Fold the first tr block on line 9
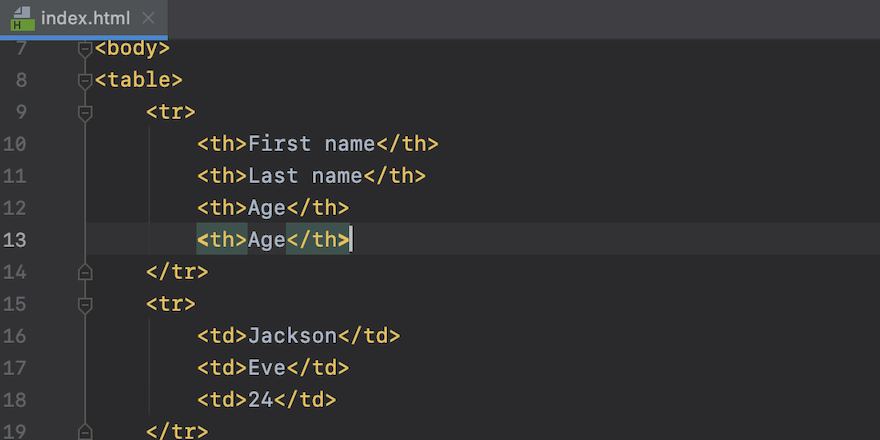This screenshot has width=880, height=440. (85, 112)
